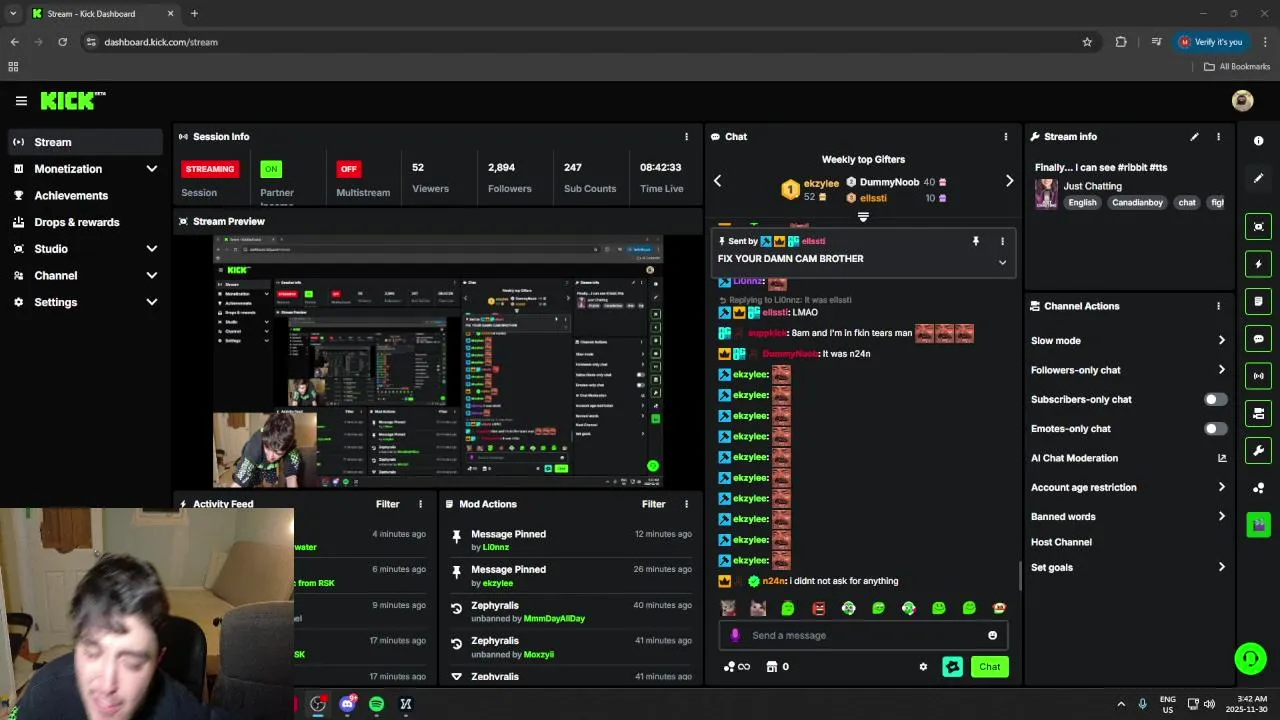Open the profile avatar at top right

click(1242, 100)
